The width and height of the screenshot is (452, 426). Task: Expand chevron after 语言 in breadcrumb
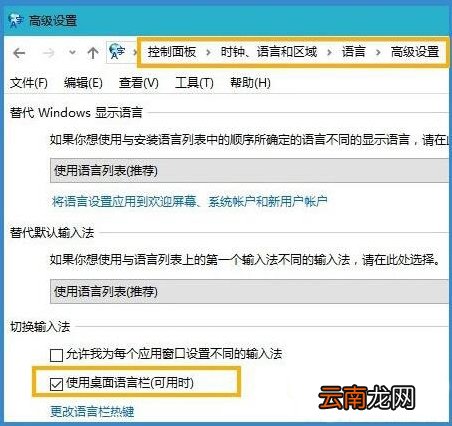(x=378, y=52)
